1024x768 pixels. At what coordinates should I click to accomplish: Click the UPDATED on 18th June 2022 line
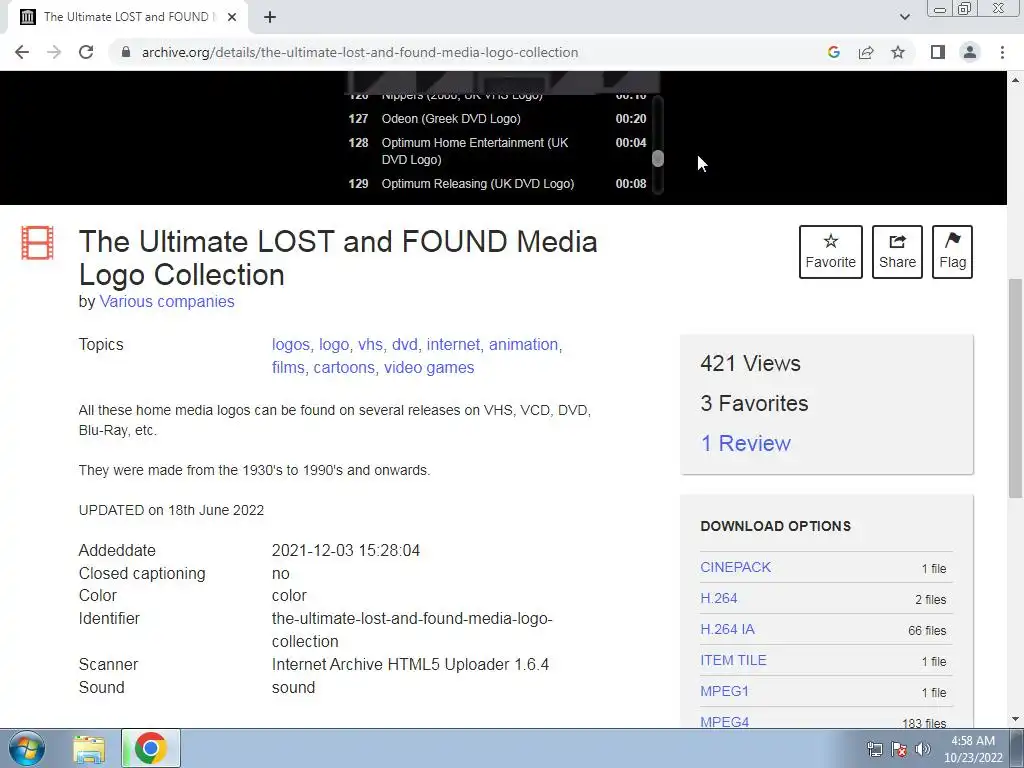(171, 511)
